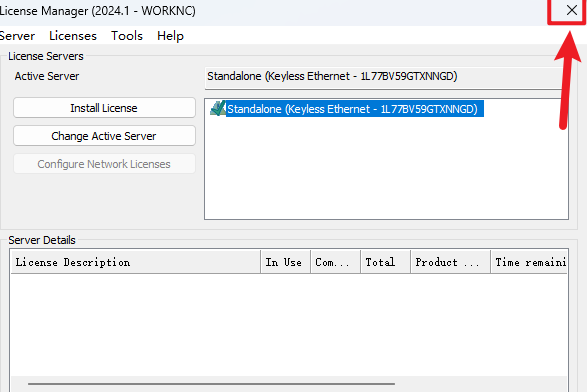The height and width of the screenshot is (392, 587).
Task: Click the Com... column header
Action: (x=335, y=262)
